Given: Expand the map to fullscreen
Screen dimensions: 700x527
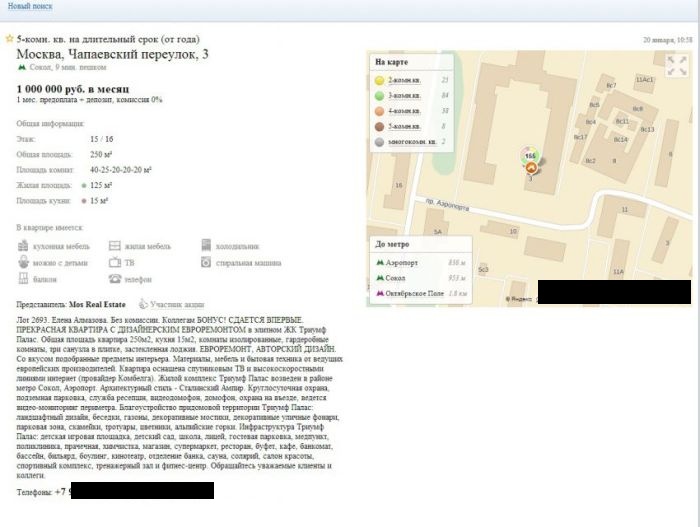Looking at the screenshot, I should pyautogui.click(x=677, y=67).
